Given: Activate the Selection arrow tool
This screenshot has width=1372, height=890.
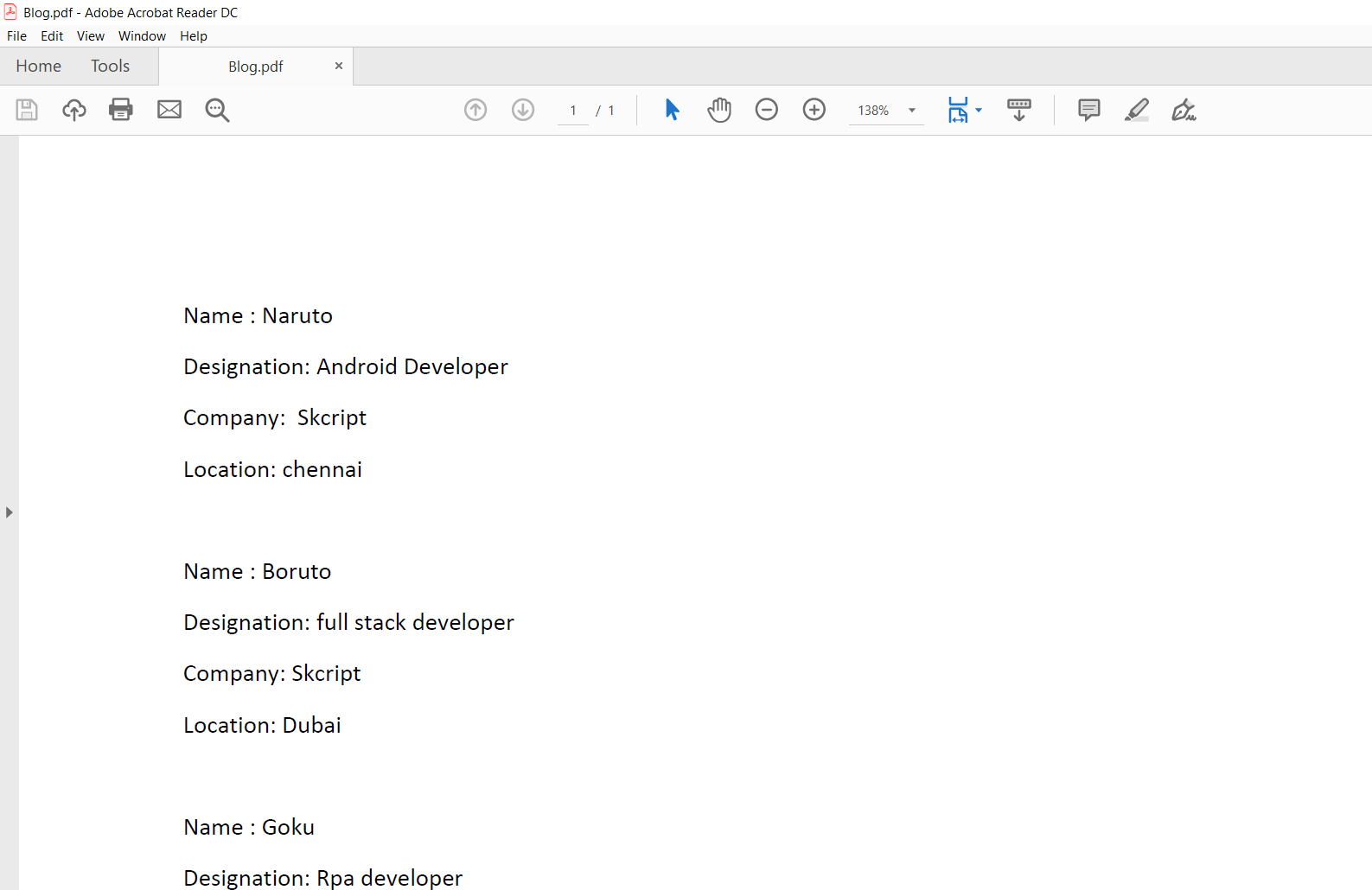Looking at the screenshot, I should point(672,110).
